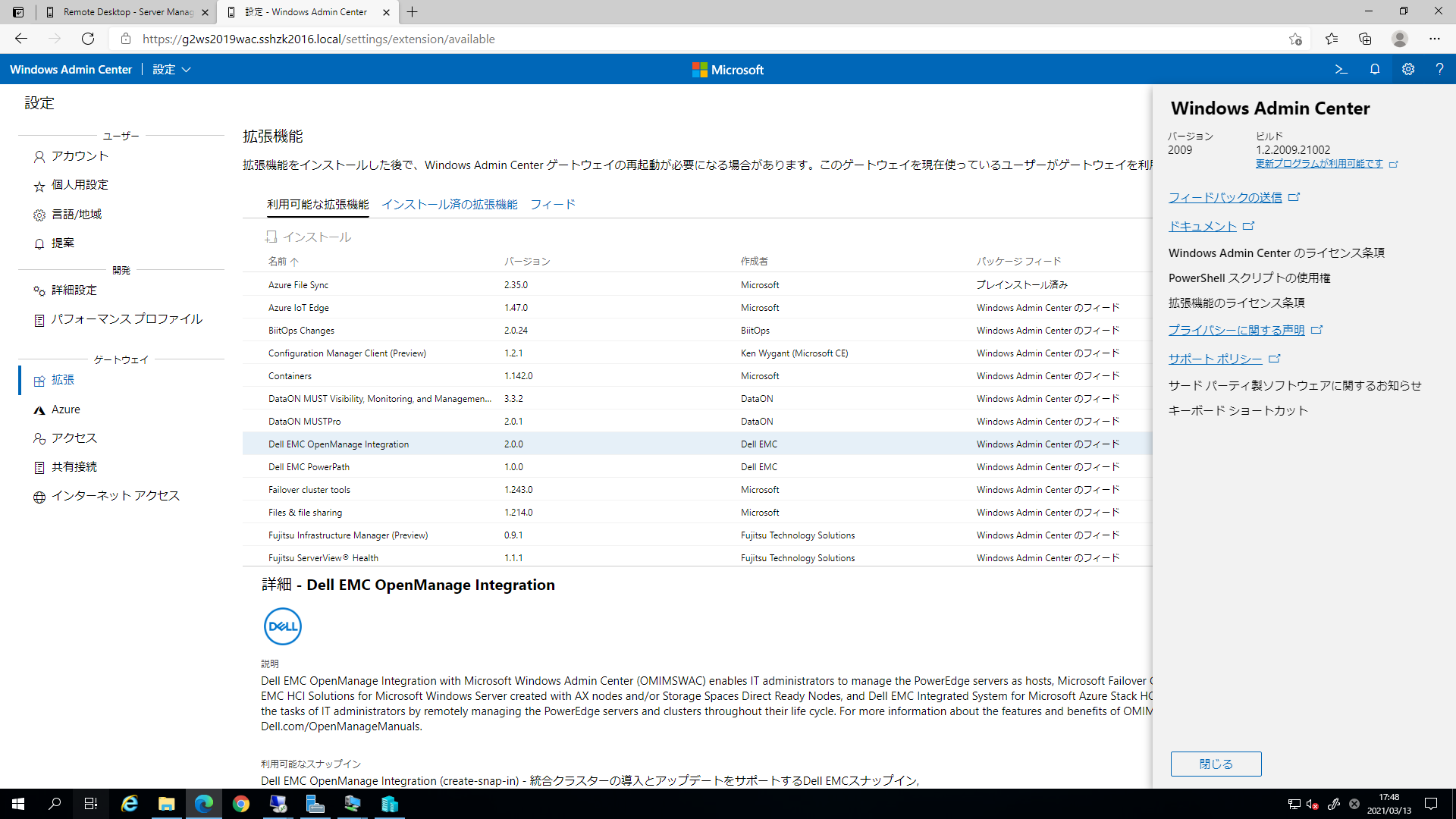The width and height of the screenshot is (1456, 819).
Task: Click the インストール button
Action: coord(308,237)
